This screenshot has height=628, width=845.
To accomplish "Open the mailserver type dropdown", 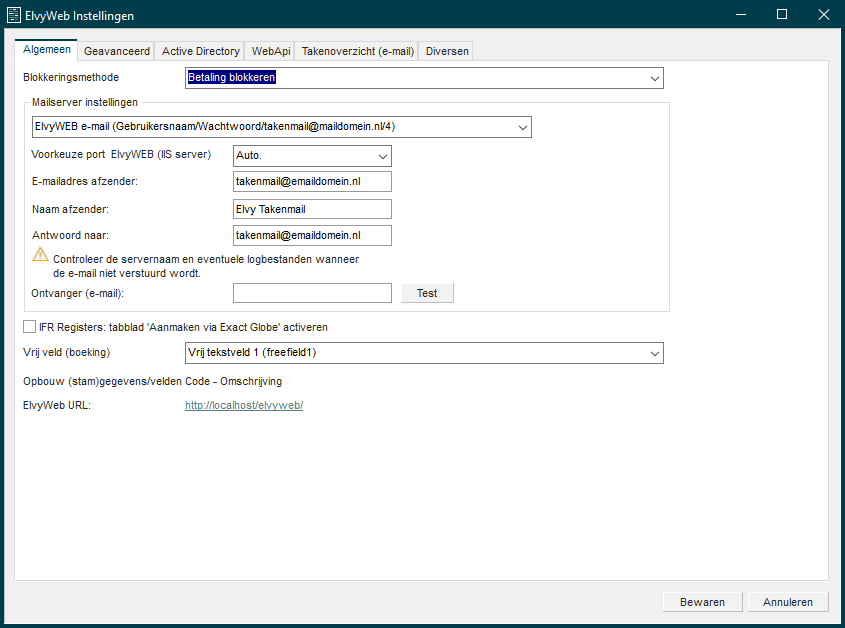I will (x=281, y=127).
